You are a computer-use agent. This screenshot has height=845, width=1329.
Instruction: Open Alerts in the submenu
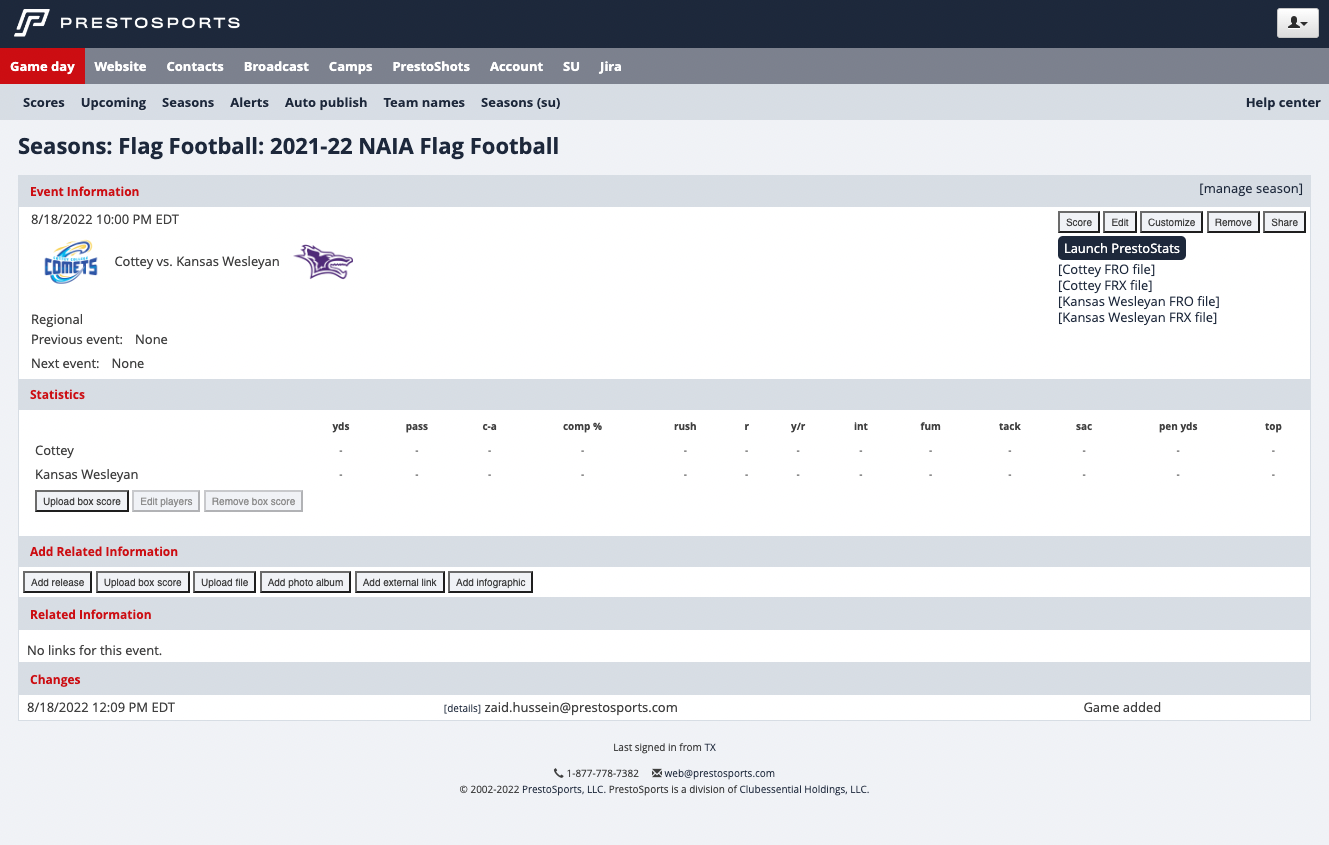pyautogui.click(x=249, y=102)
